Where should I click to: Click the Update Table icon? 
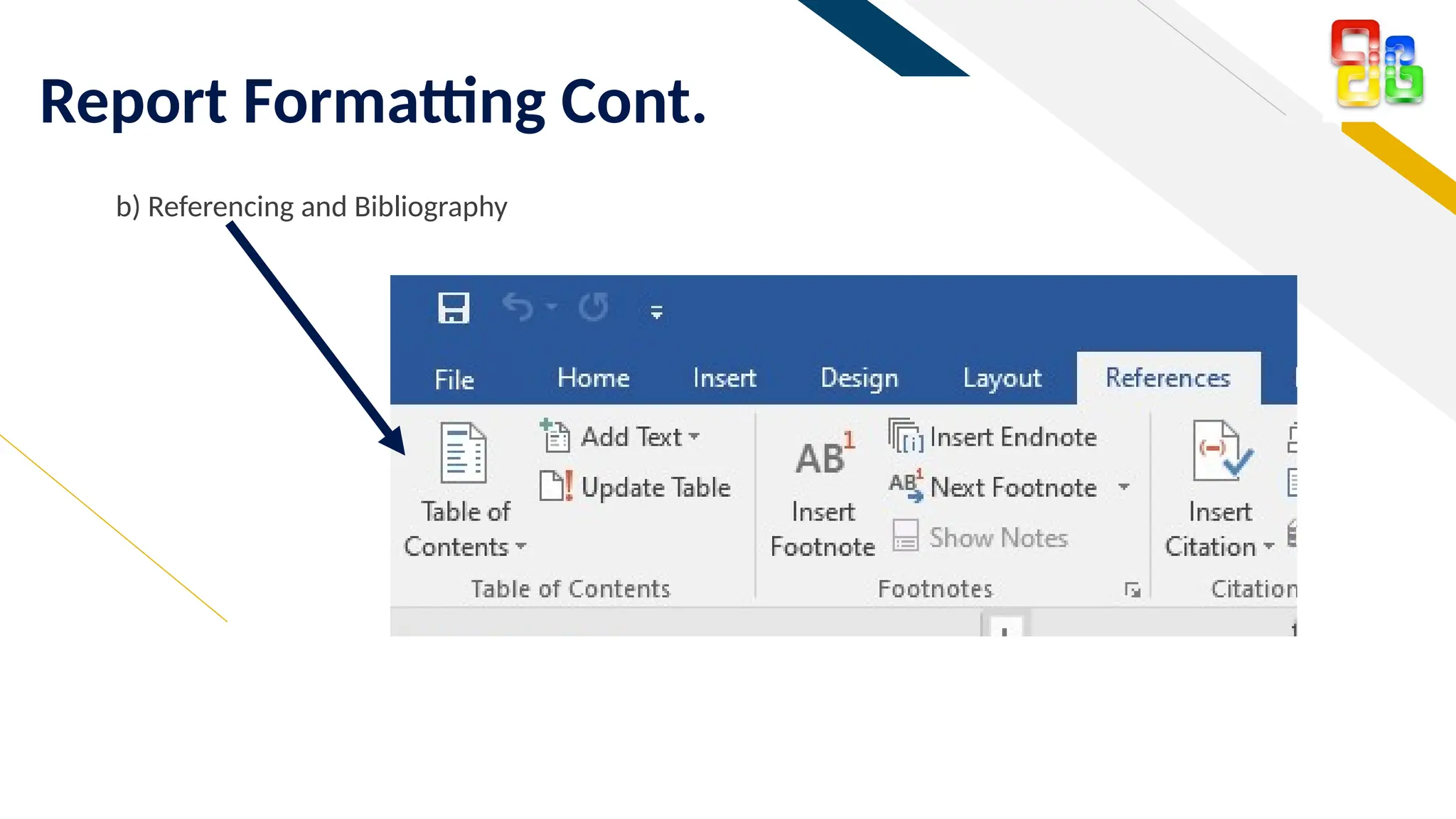(x=557, y=486)
